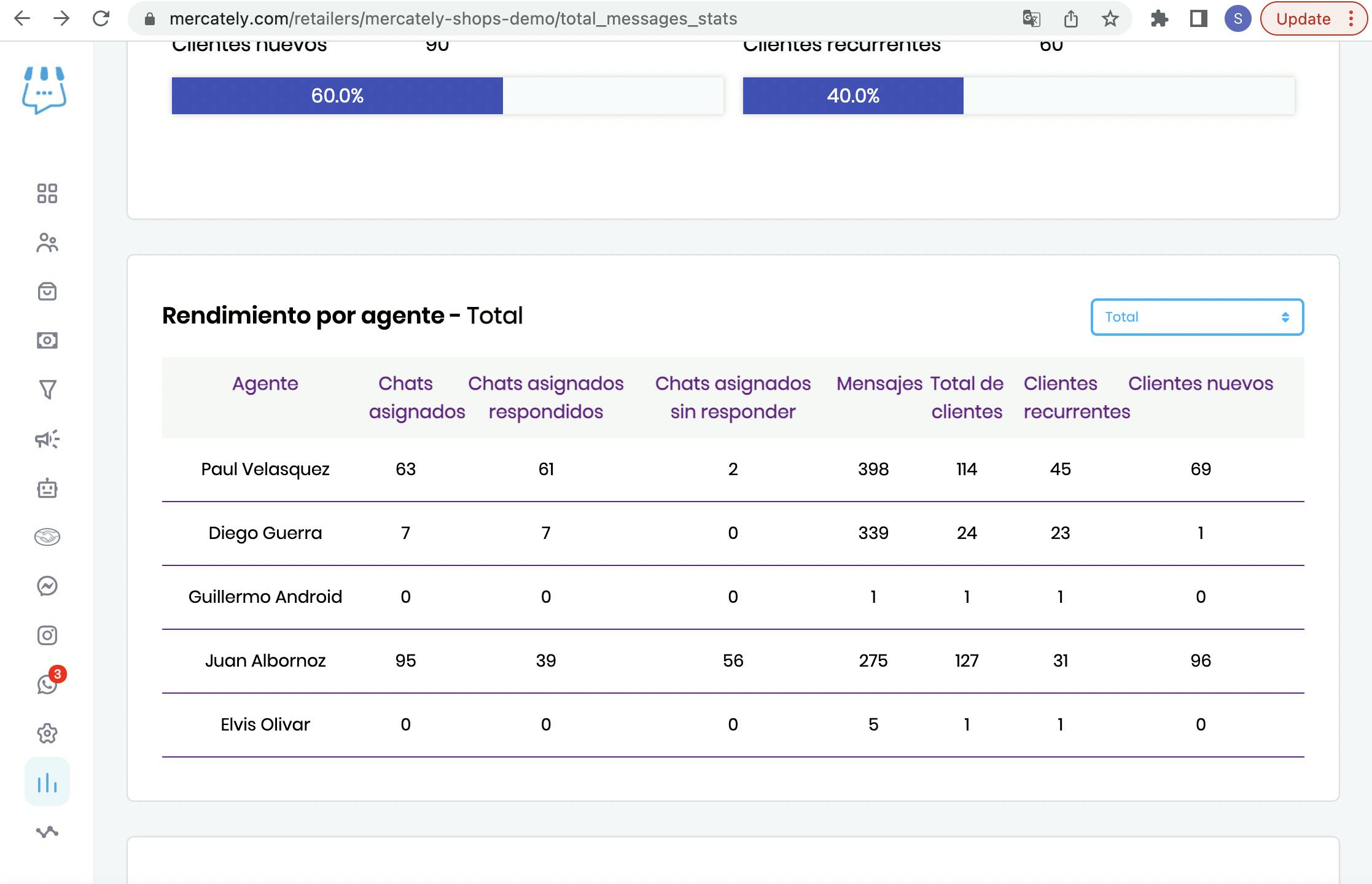Reload the page with the refresh icon

pyautogui.click(x=101, y=18)
